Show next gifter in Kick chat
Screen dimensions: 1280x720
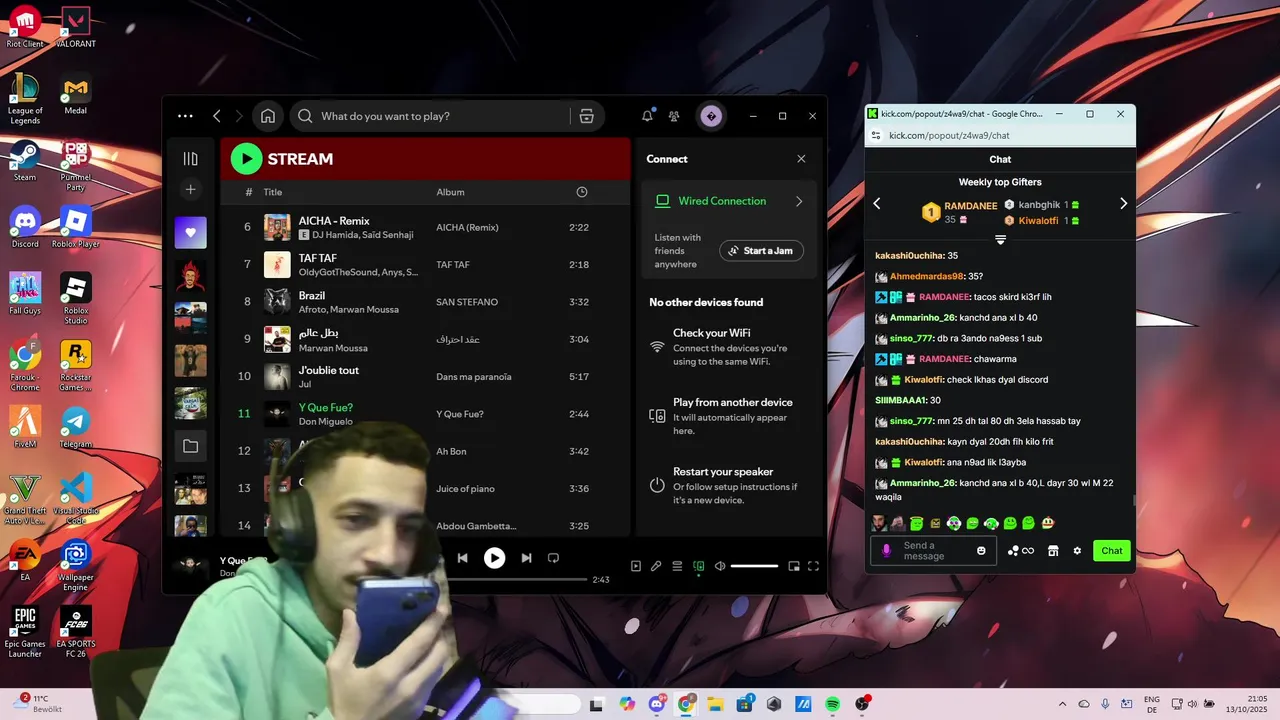(1123, 203)
